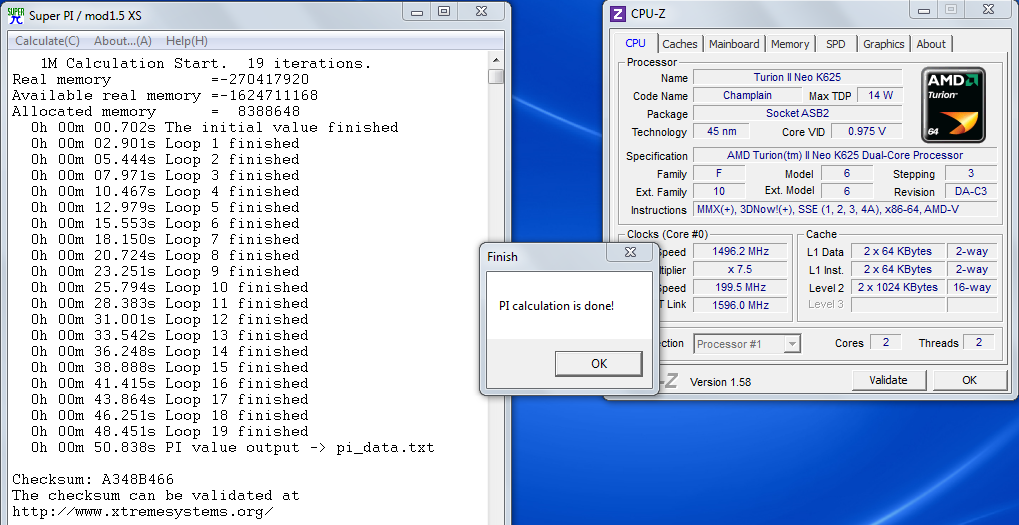Click the Version 1.58 label in CPU-Z
Image resolution: width=1019 pixels, height=525 pixels.
[x=720, y=382]
